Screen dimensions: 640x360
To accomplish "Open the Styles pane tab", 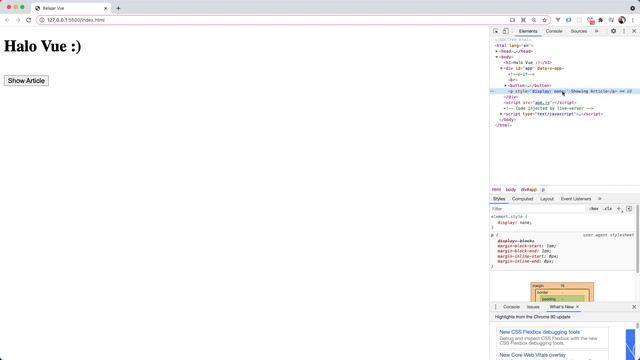I will click(x=499, y=199).
